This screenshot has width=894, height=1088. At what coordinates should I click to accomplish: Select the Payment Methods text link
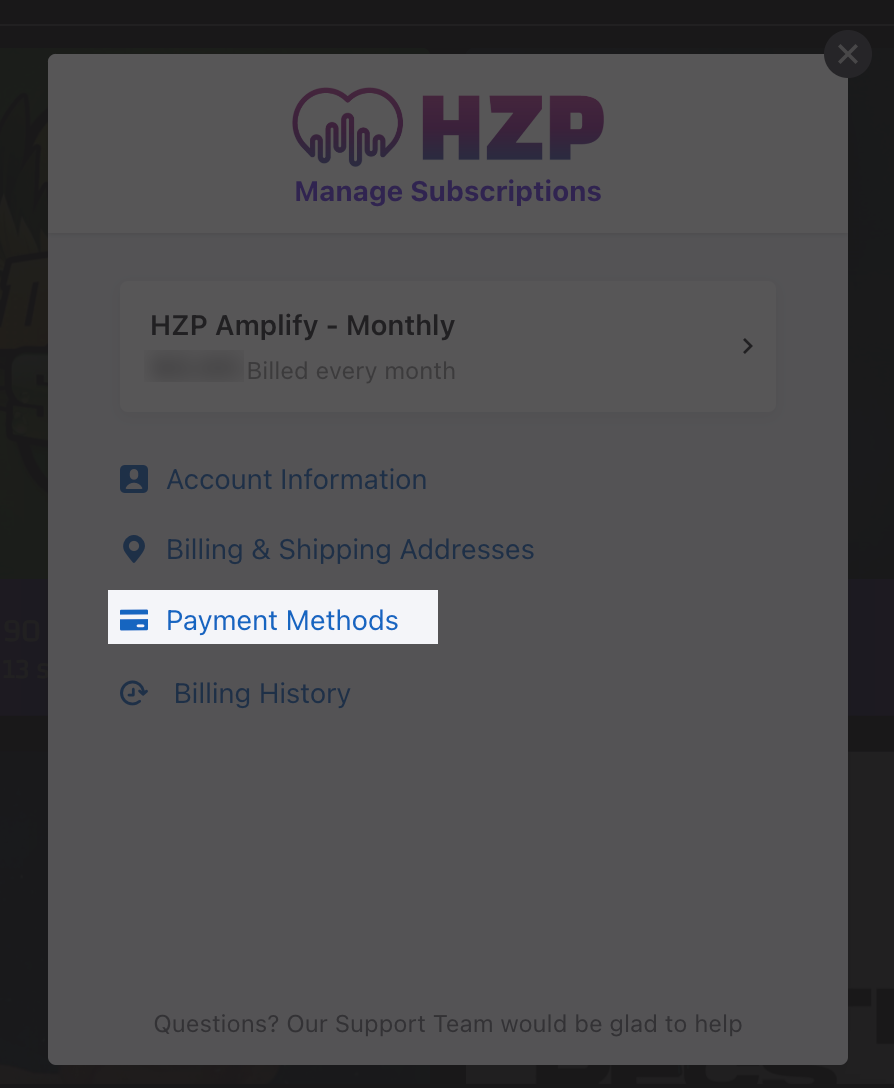coord(282,620)
